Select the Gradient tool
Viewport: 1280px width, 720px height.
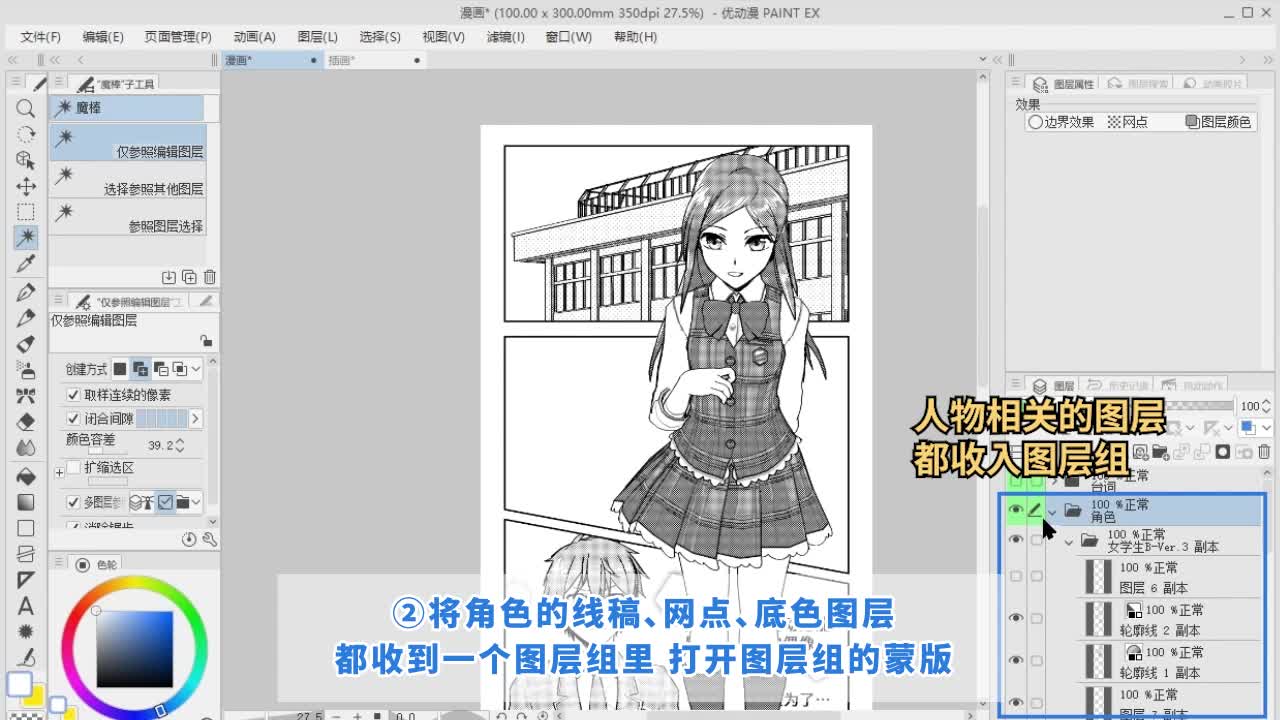pyautogui.click(x=26, y=502)
